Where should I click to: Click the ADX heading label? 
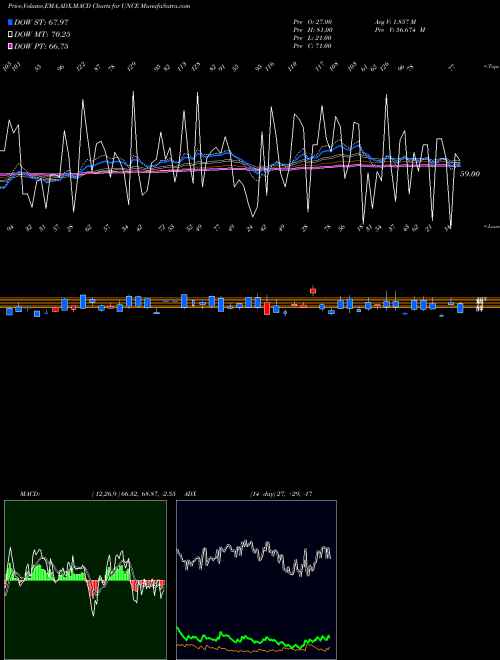coord(190,494)
